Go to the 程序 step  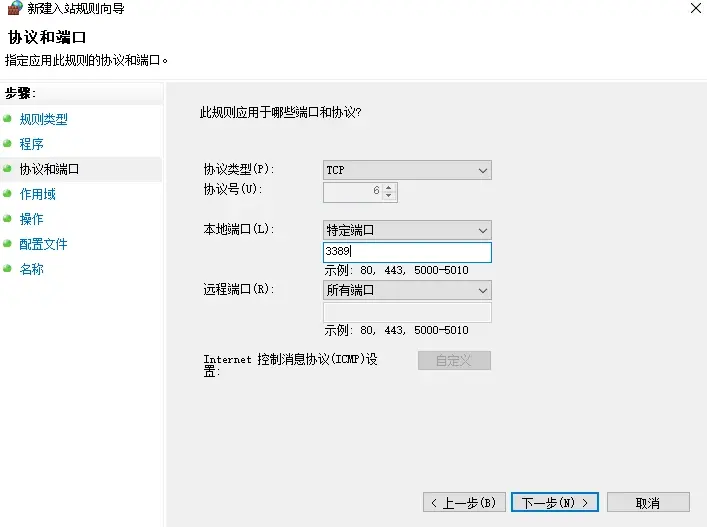pos(32,144)
